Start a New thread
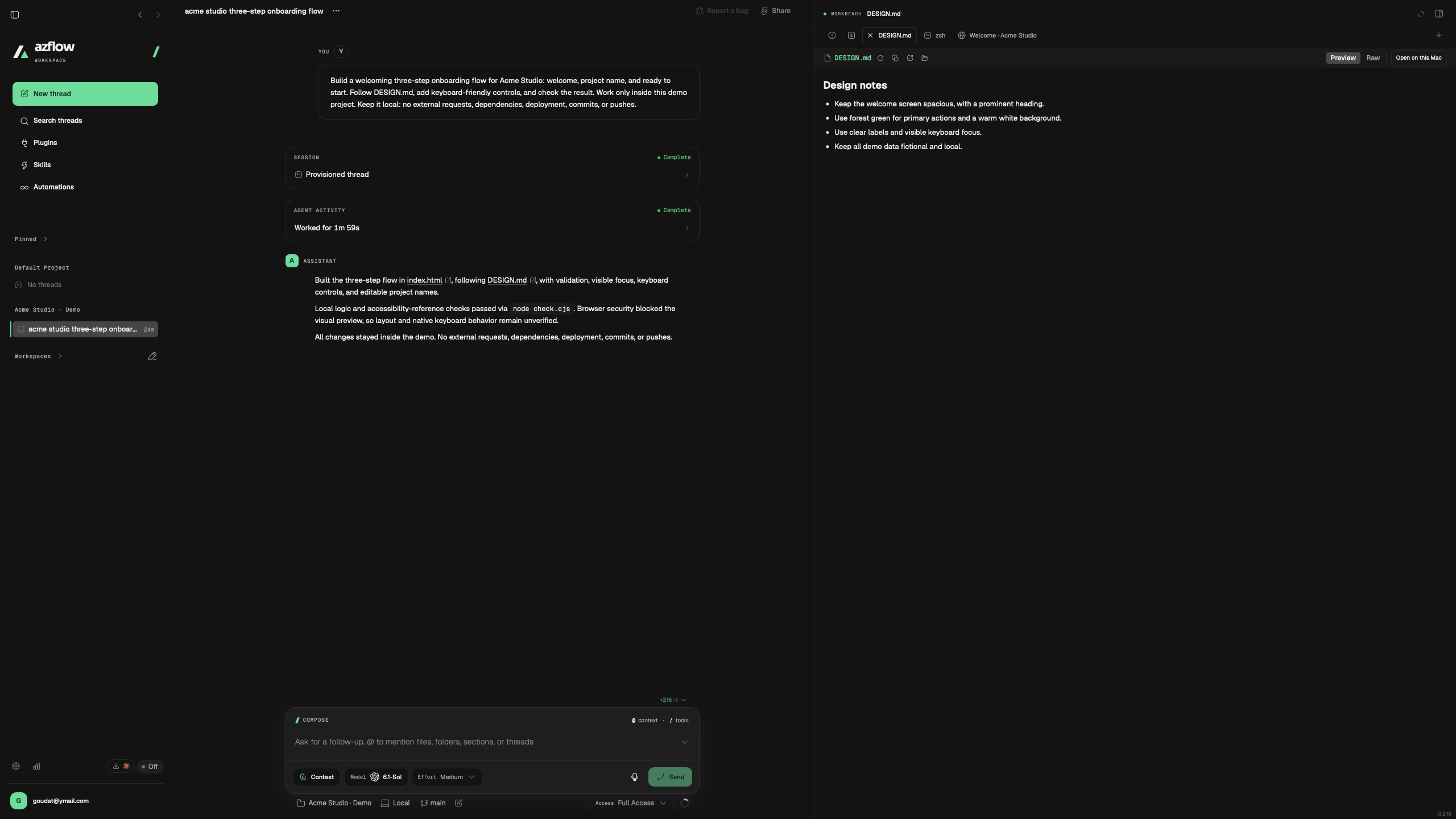Image resolution: width=1456 pixels, height=819 pixels. [x=85, y=94]
